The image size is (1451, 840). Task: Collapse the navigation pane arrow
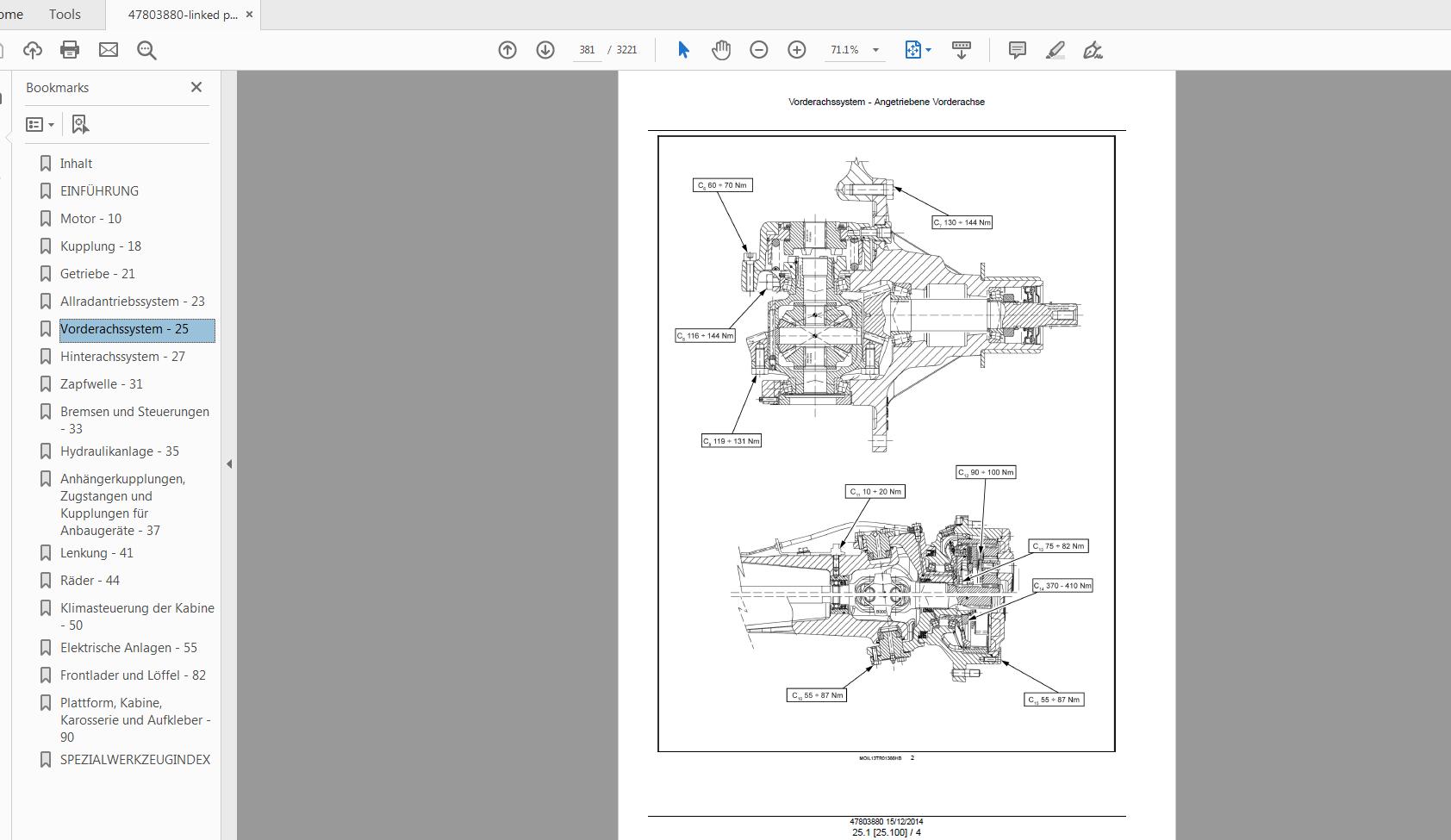point(229,464)
